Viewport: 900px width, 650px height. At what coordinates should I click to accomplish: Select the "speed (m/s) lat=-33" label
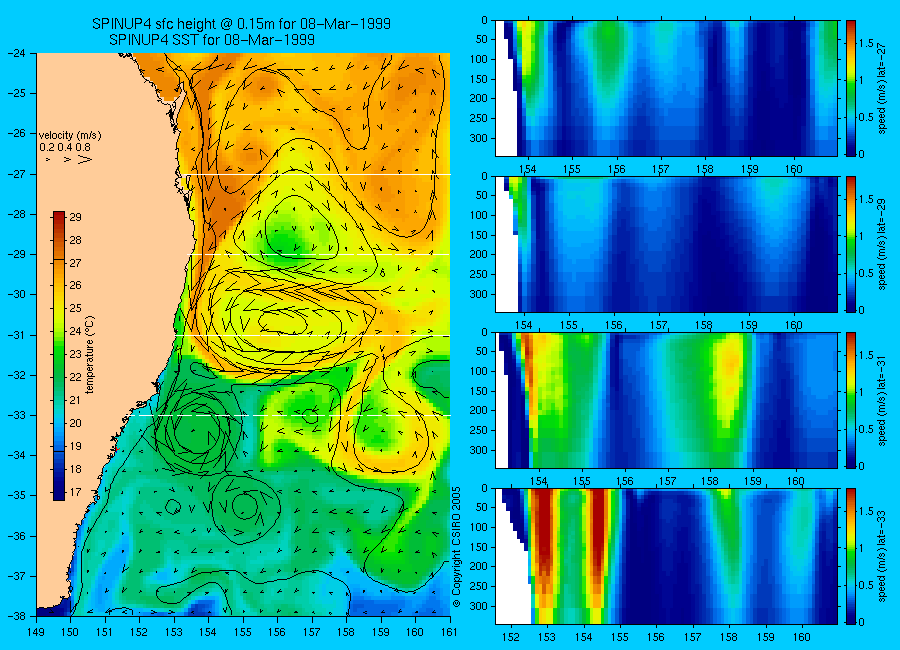[883, 556]
